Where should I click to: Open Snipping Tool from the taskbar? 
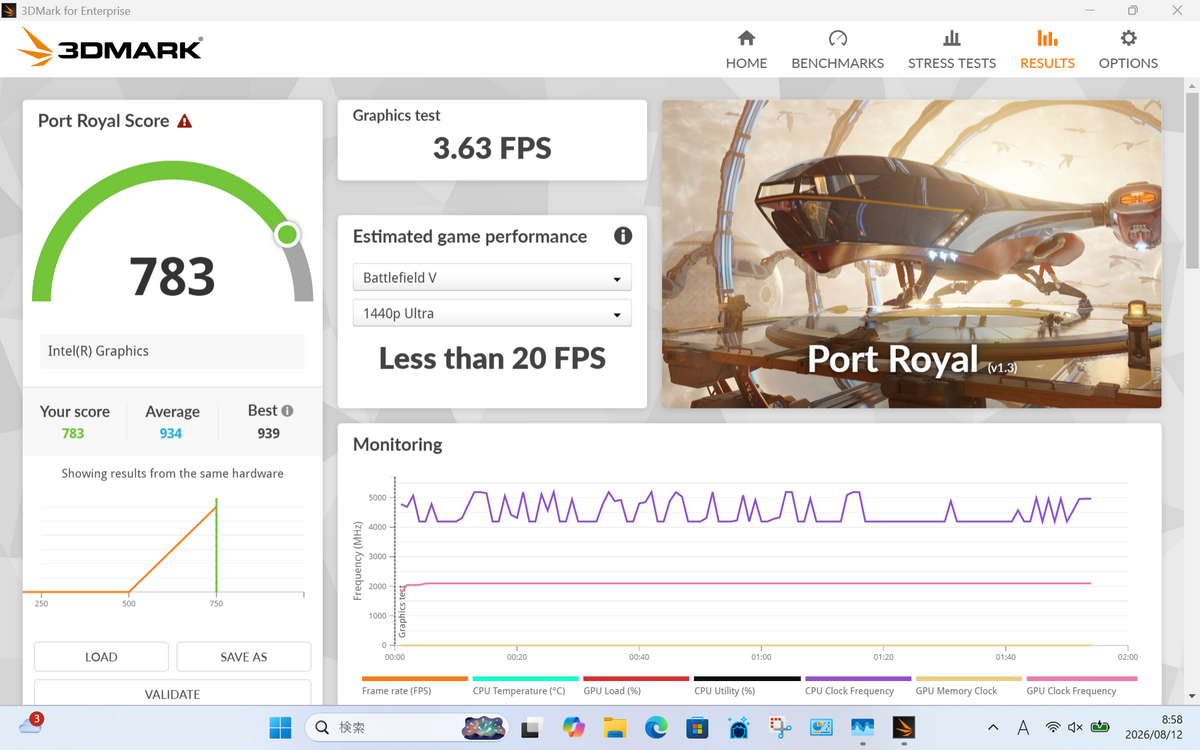coord(780,727)
